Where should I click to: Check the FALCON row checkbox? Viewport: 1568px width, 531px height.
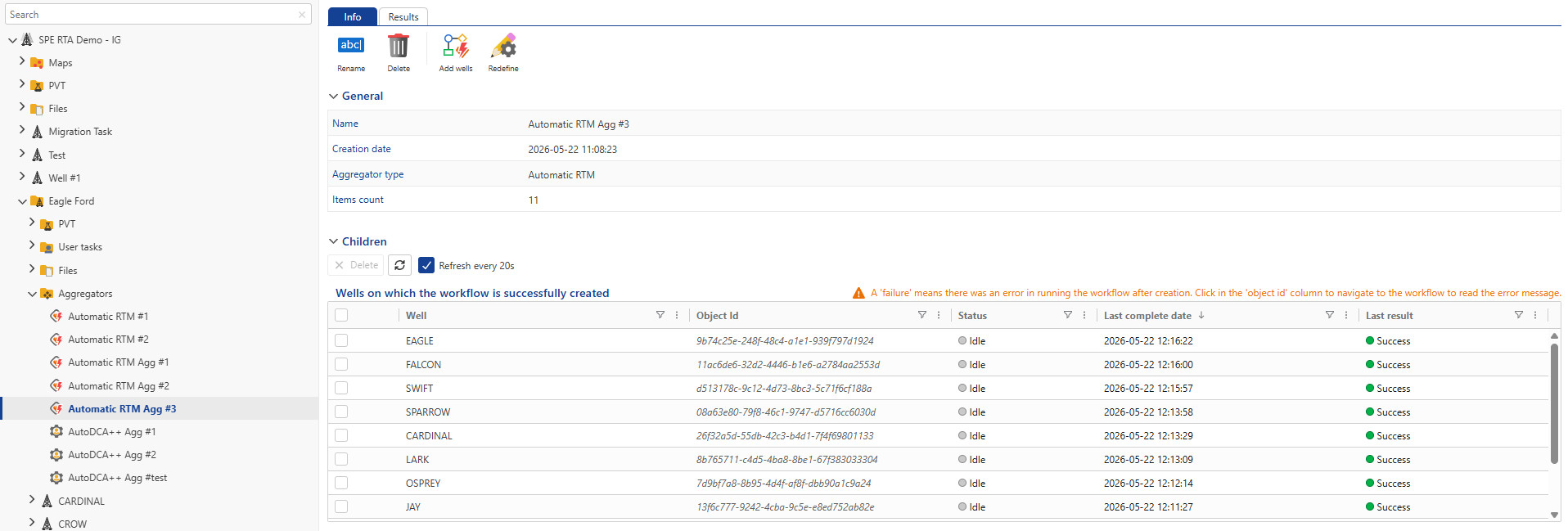pos(341,364)
